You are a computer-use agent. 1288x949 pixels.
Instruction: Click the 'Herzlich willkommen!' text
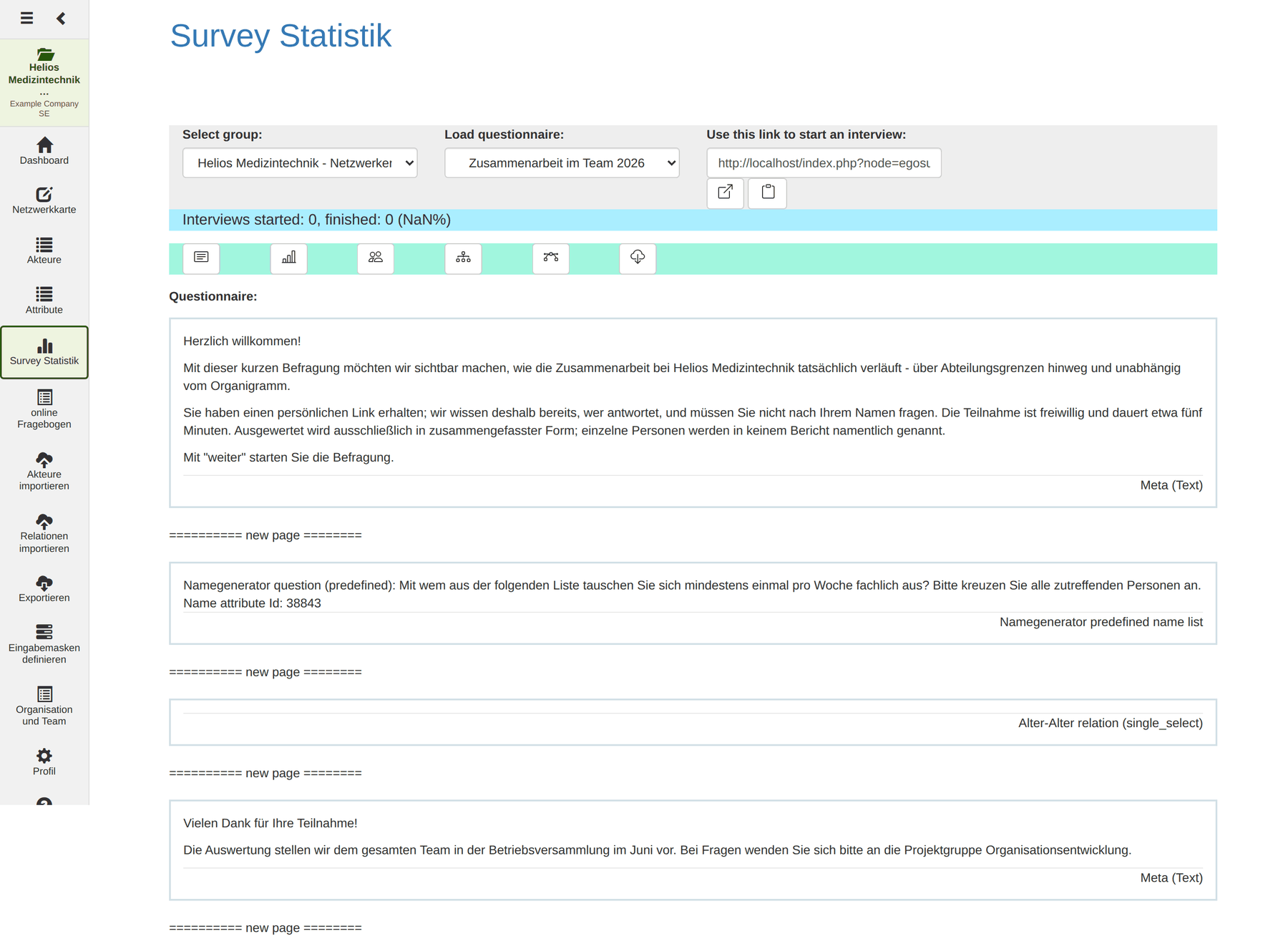242,341
